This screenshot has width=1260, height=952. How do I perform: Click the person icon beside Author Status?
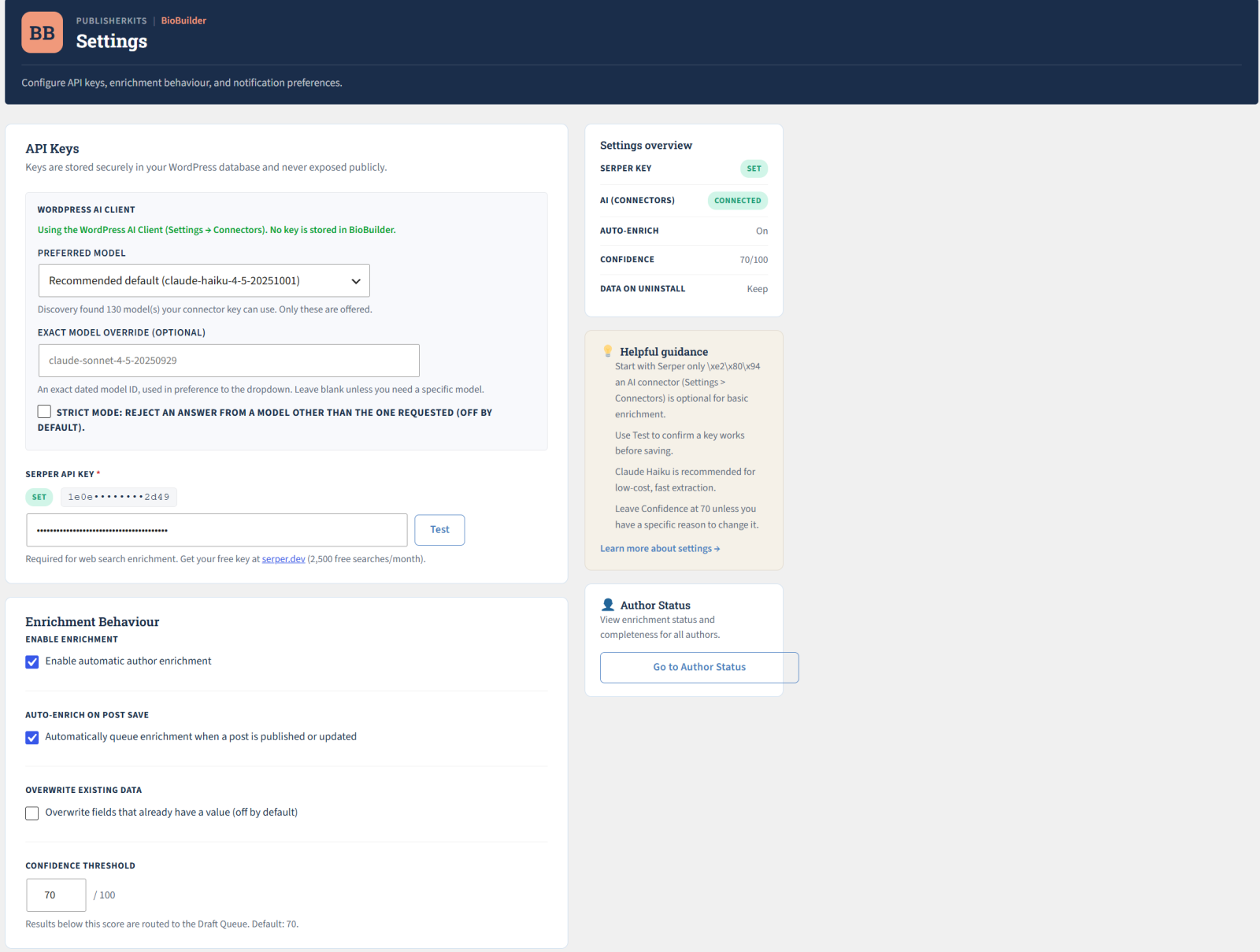(608, 605)
